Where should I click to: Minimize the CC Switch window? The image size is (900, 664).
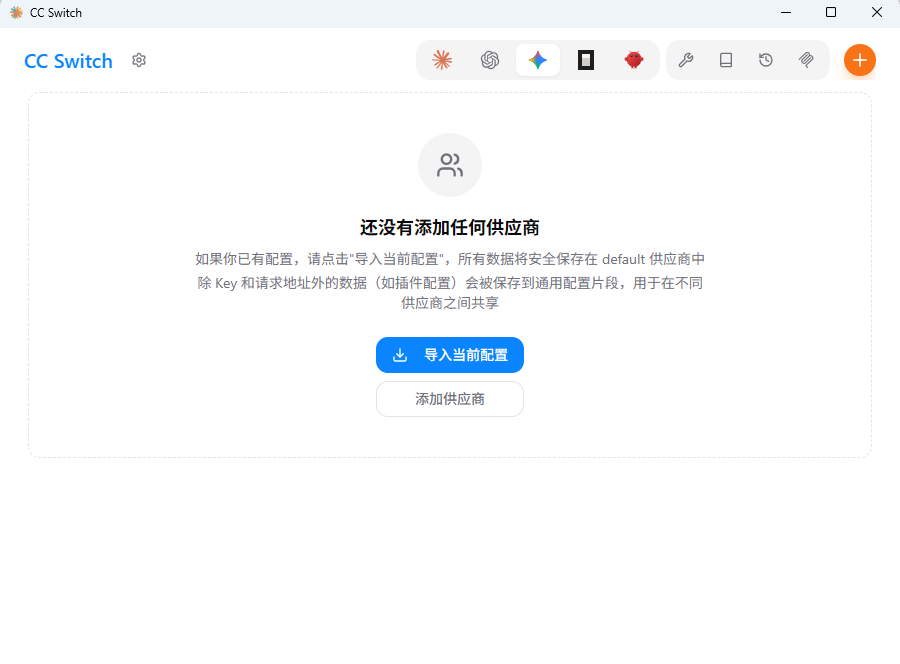pos(786,13)
